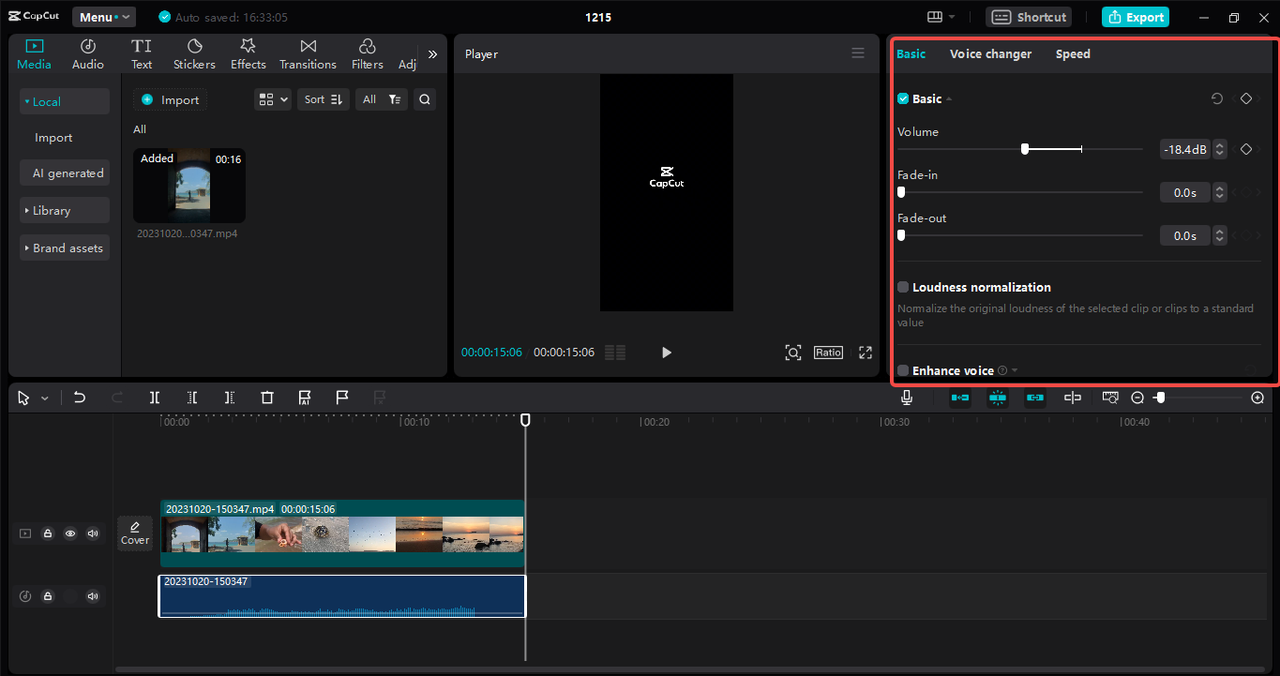1280x676 pixels.
Task: Mute the audio track speaker icon
Action: (x=93, y=597)
